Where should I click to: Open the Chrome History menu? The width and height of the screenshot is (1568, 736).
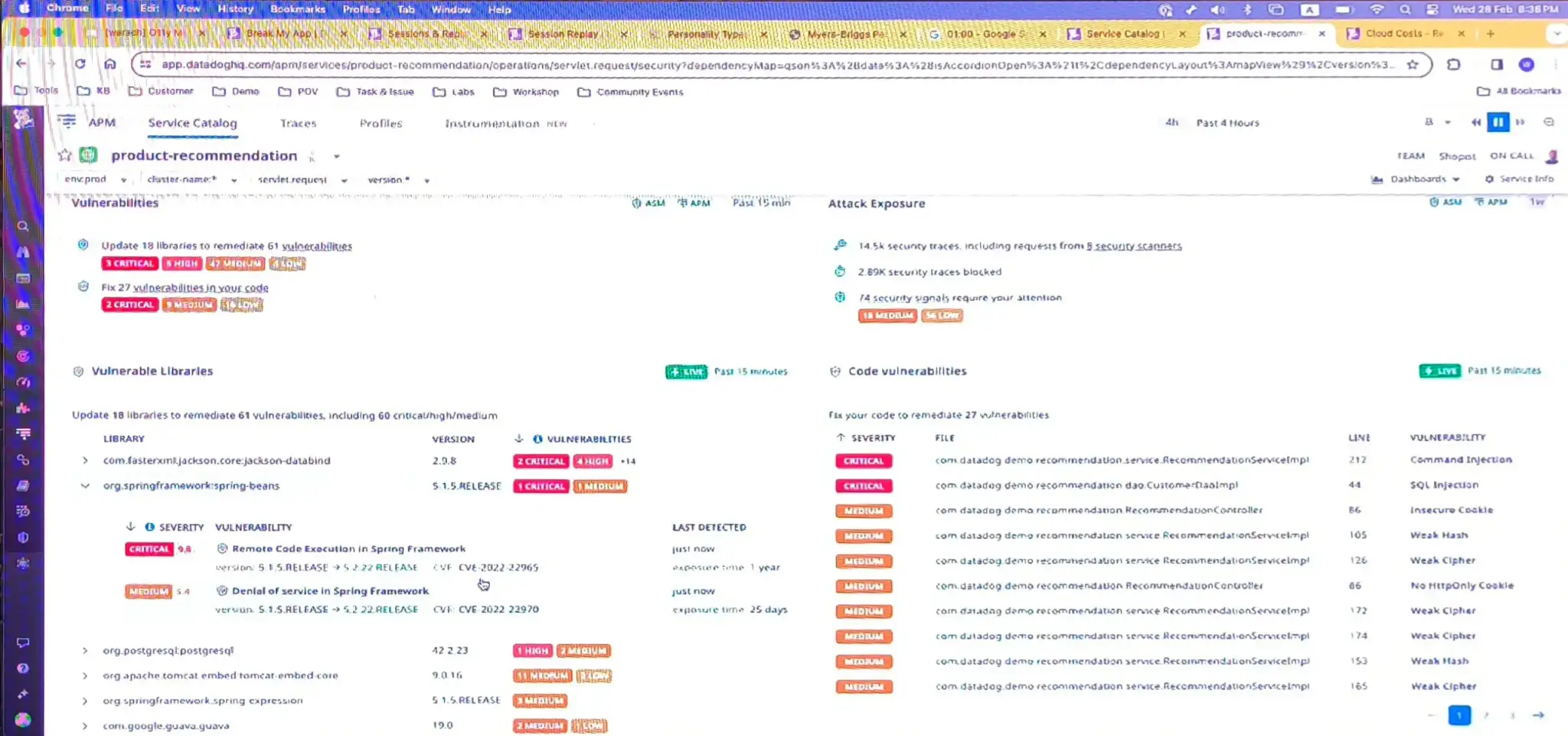235,9
